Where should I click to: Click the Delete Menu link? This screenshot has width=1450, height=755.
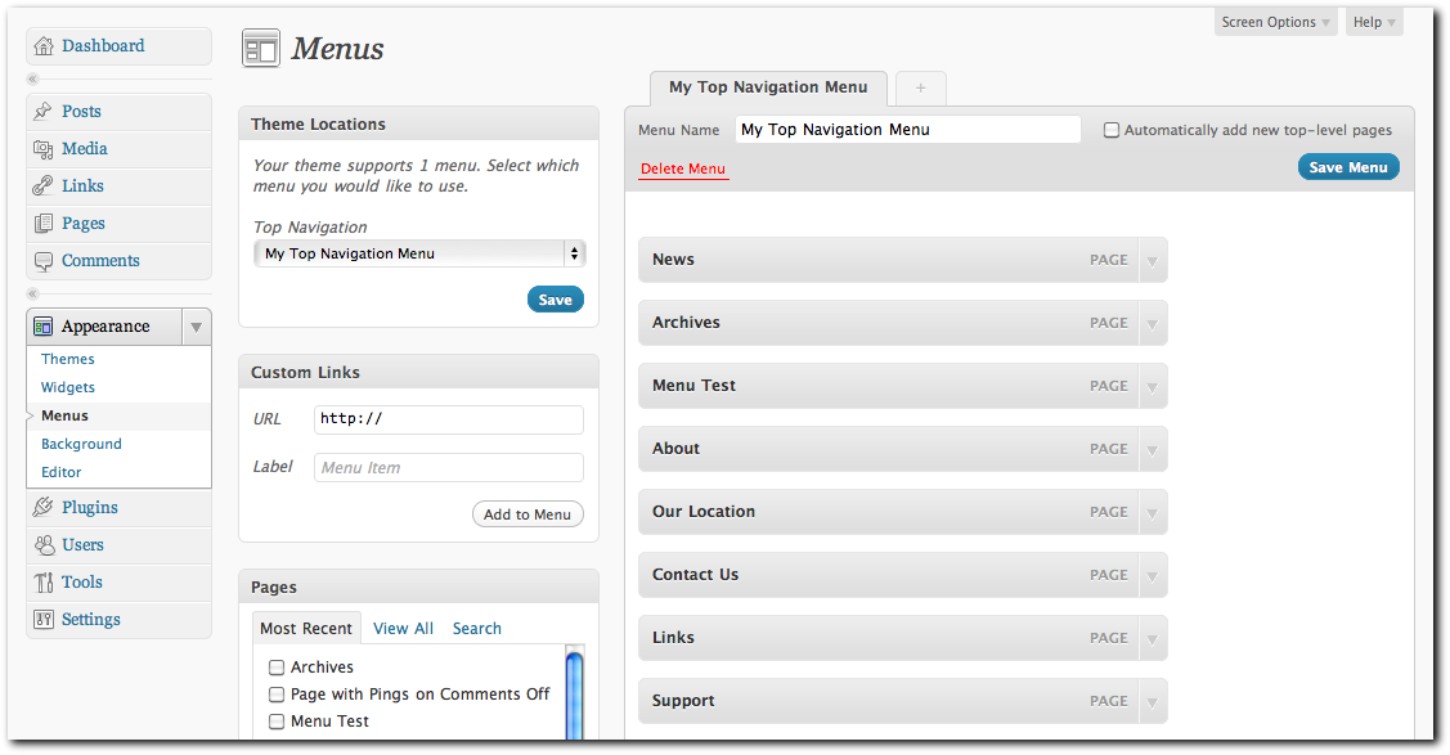point(683,169)
